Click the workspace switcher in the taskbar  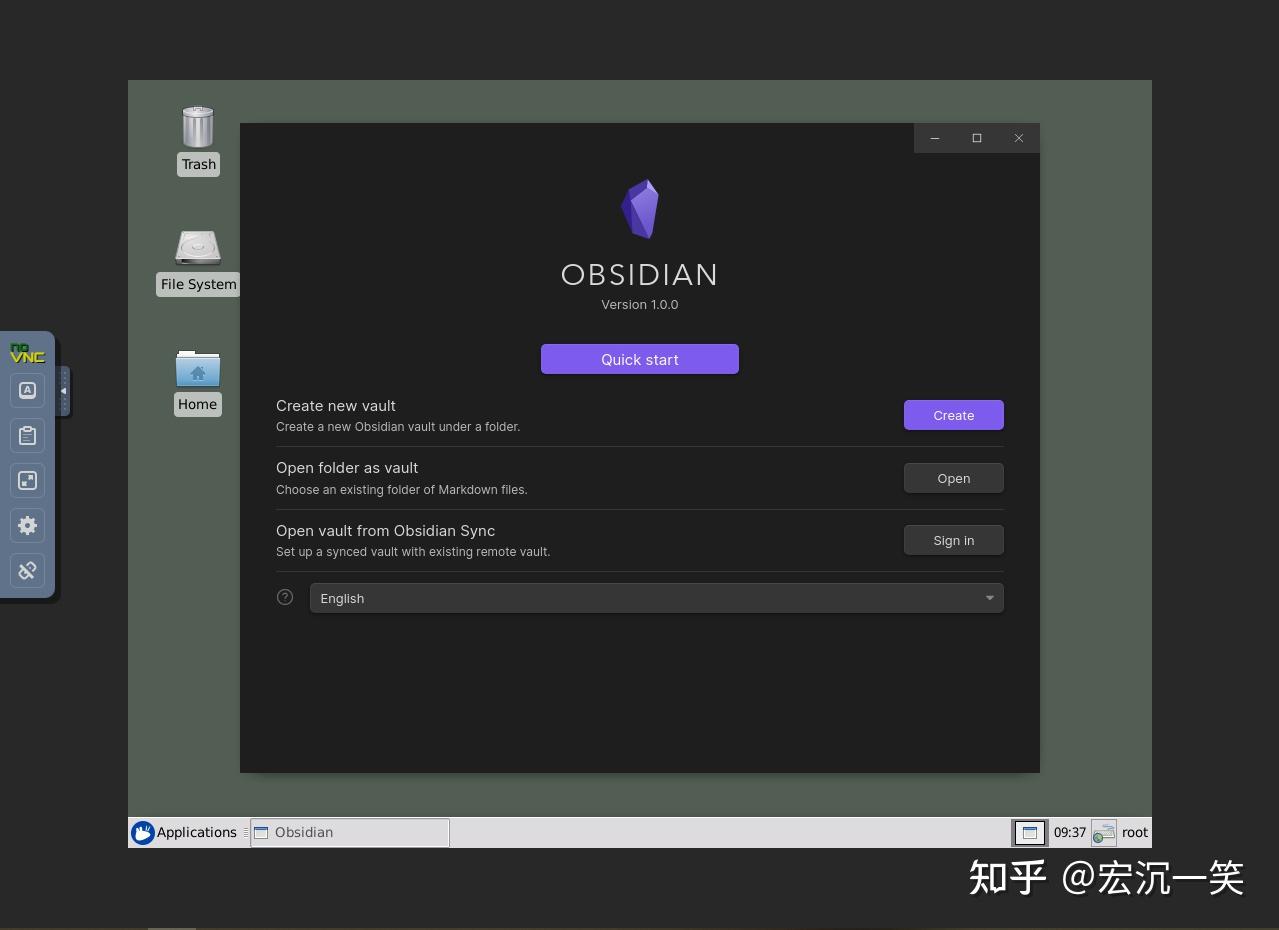point(1029,832)
